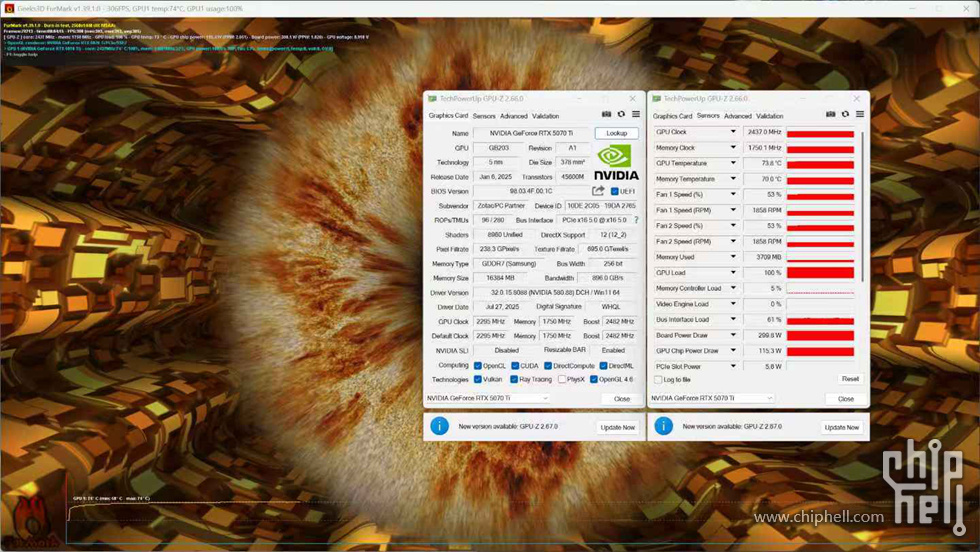The image size is (980, 552).
Task: Click the Driver Version field value
Action: pos(556,293)
